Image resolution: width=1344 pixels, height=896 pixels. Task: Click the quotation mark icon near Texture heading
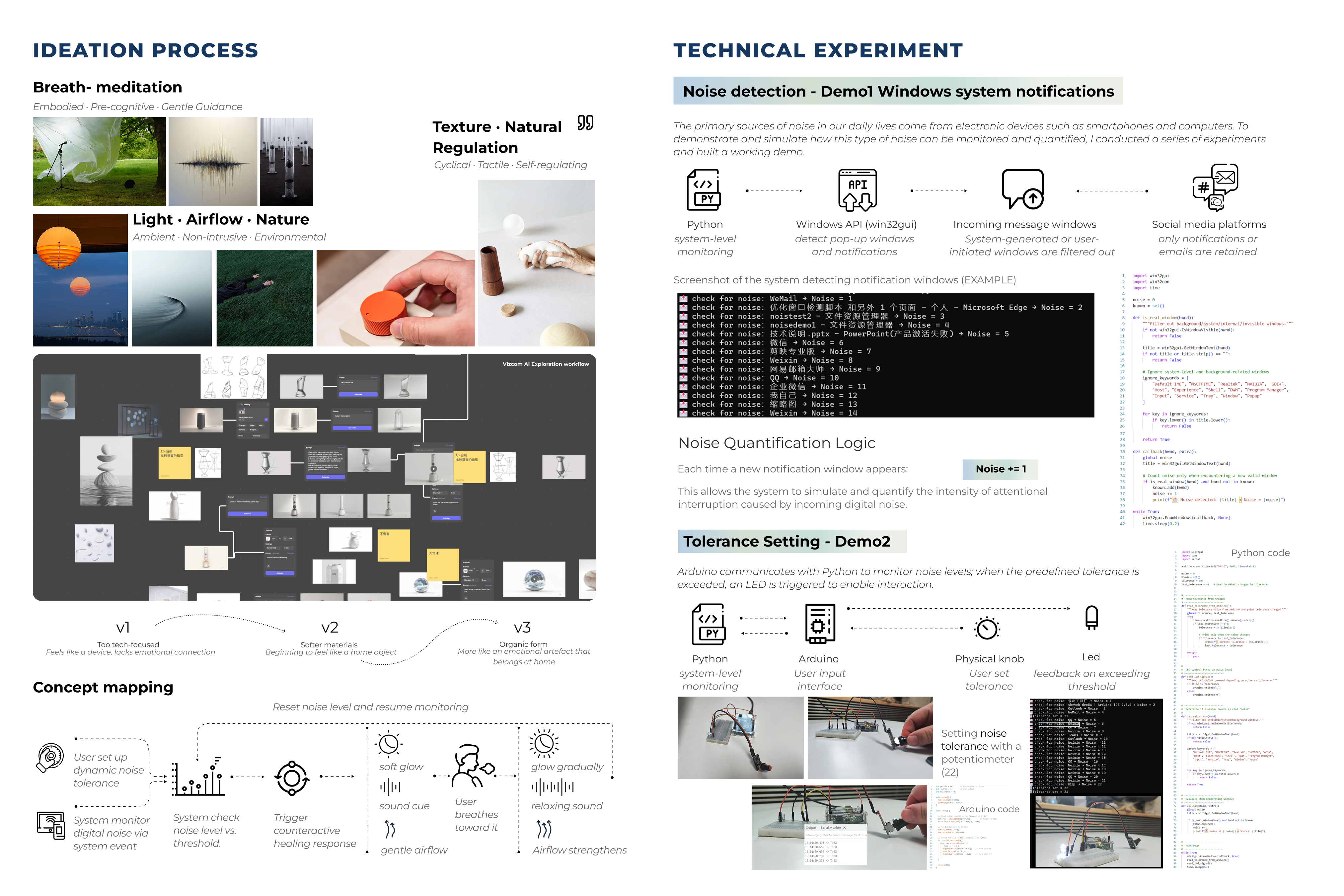pos(585,123)
